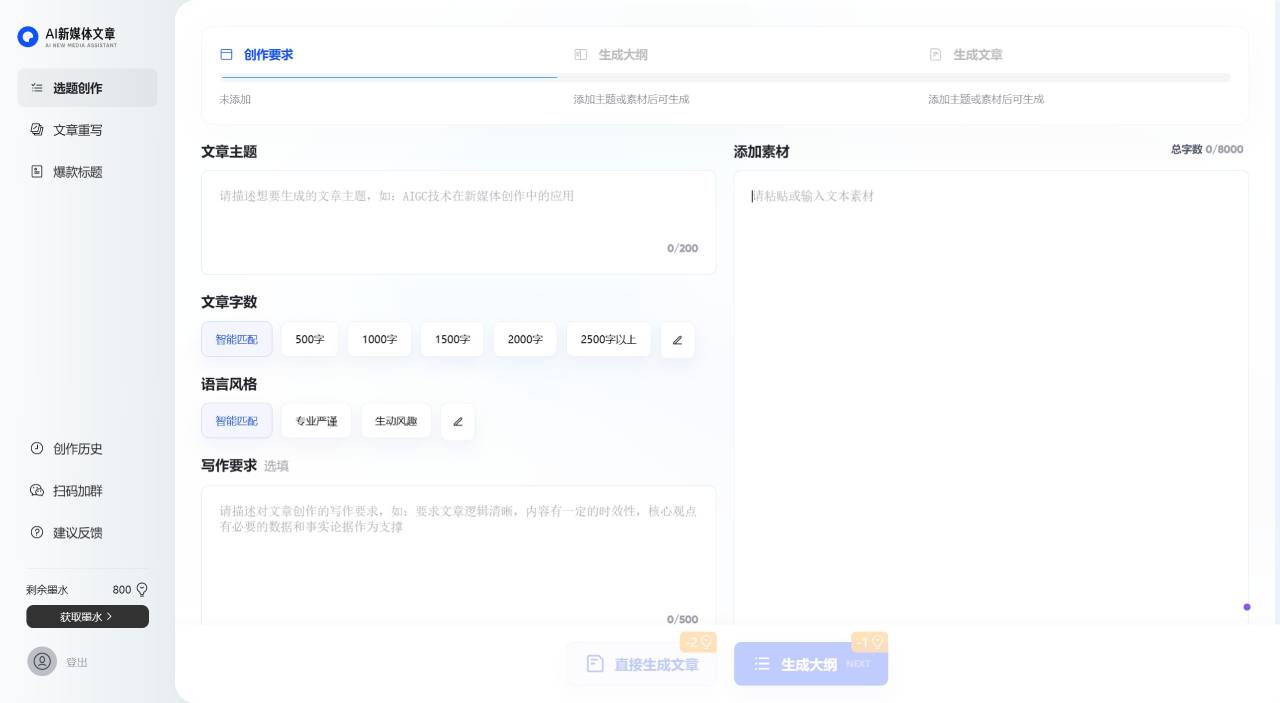Image resolution: width=1280 pixels, height=703 pixels.
Task: Click the avatar icon beside 登出
Action: (x=42, y=662)
